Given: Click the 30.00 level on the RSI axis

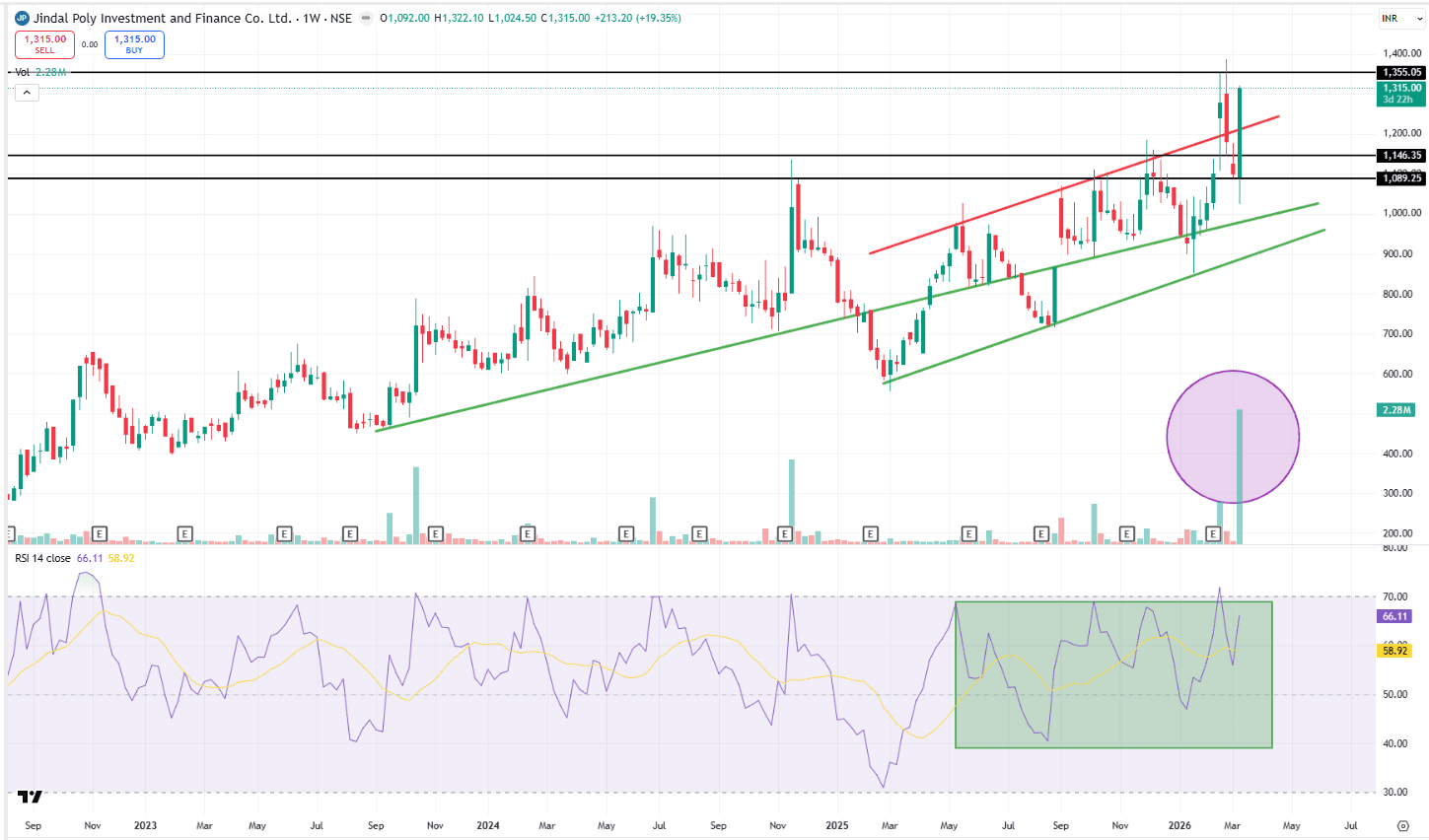Looking at the screenshot, I should coord(1394,792).
